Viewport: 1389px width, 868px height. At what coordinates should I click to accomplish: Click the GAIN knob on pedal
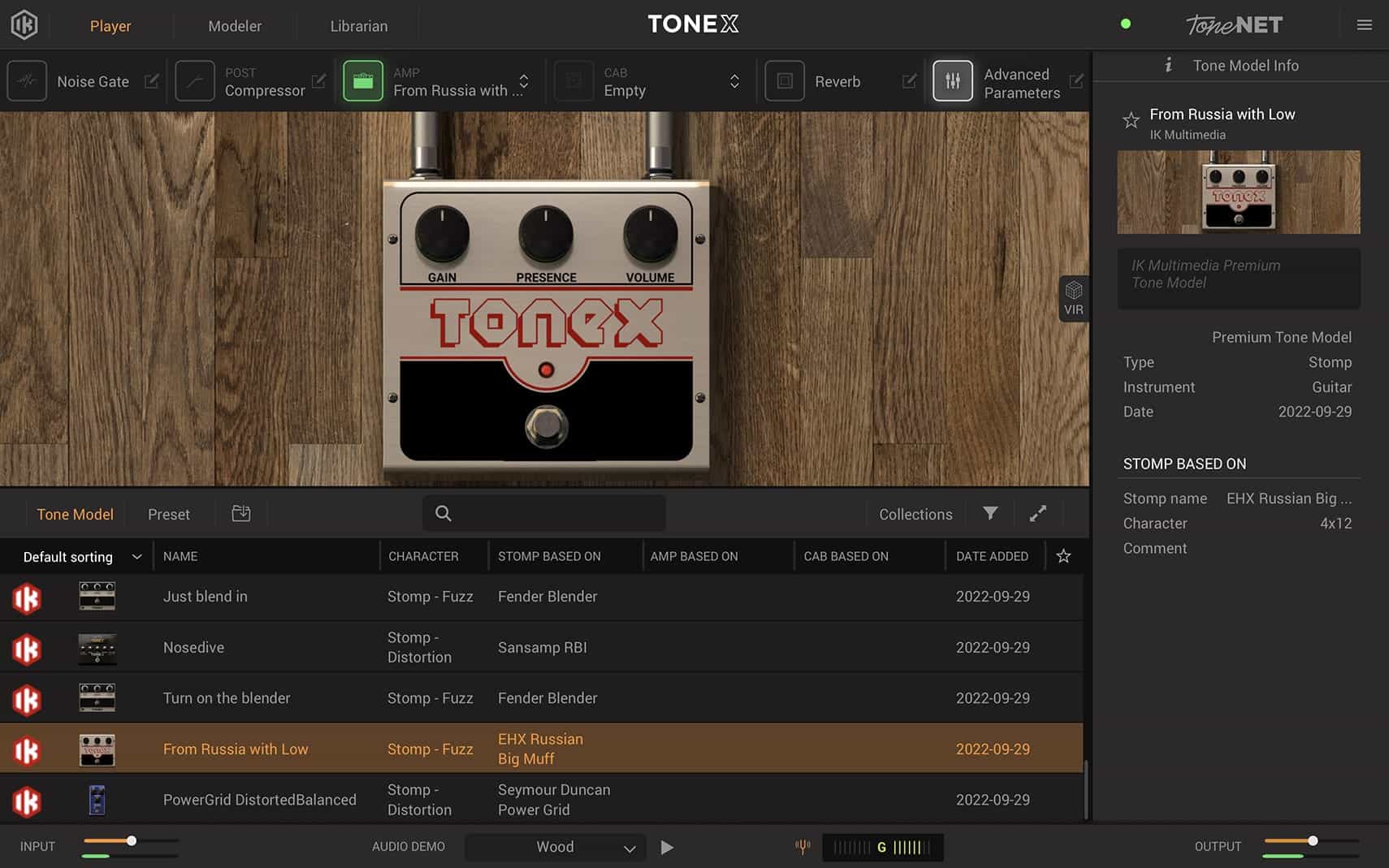tap(442, 234)
